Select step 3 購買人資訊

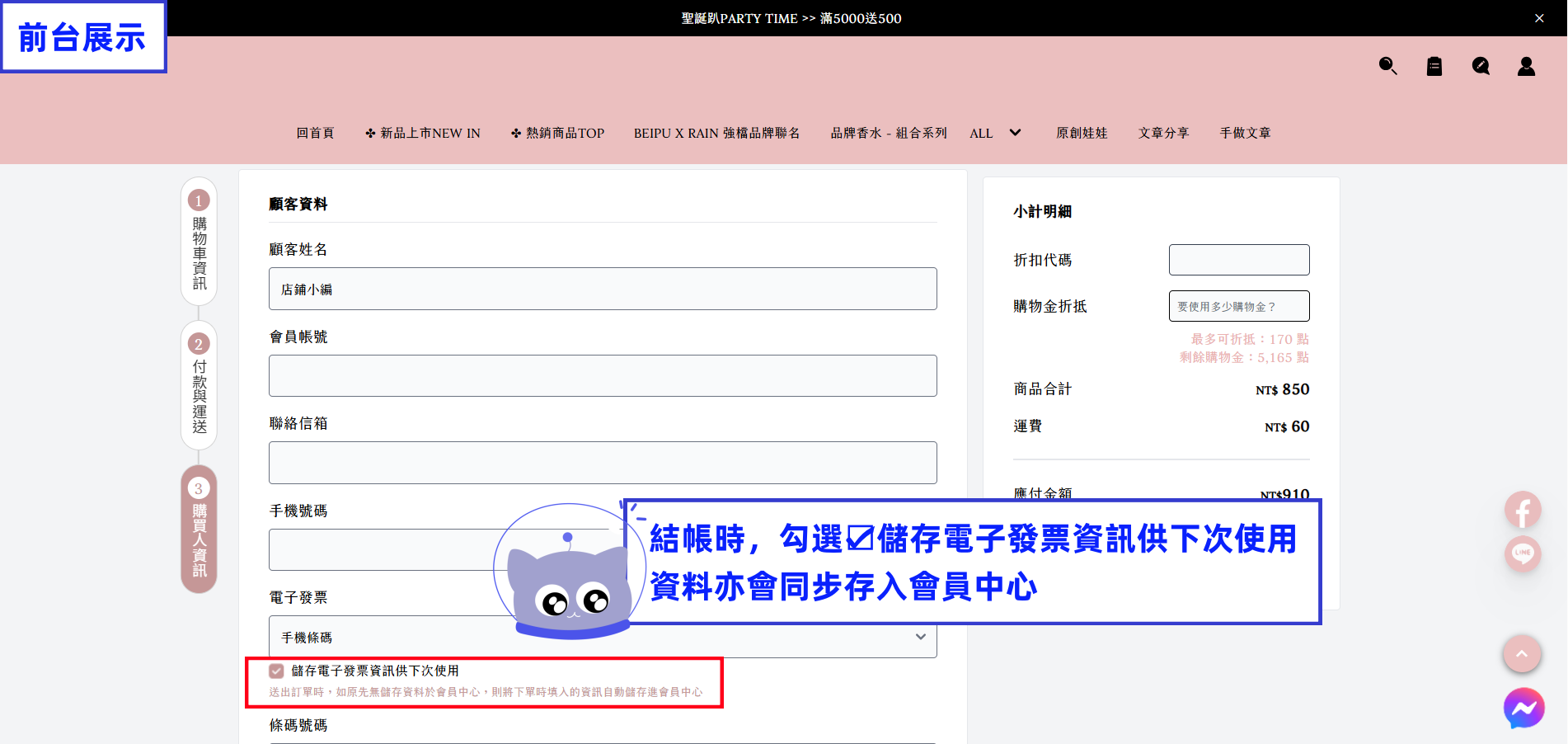tap(199, 529)
